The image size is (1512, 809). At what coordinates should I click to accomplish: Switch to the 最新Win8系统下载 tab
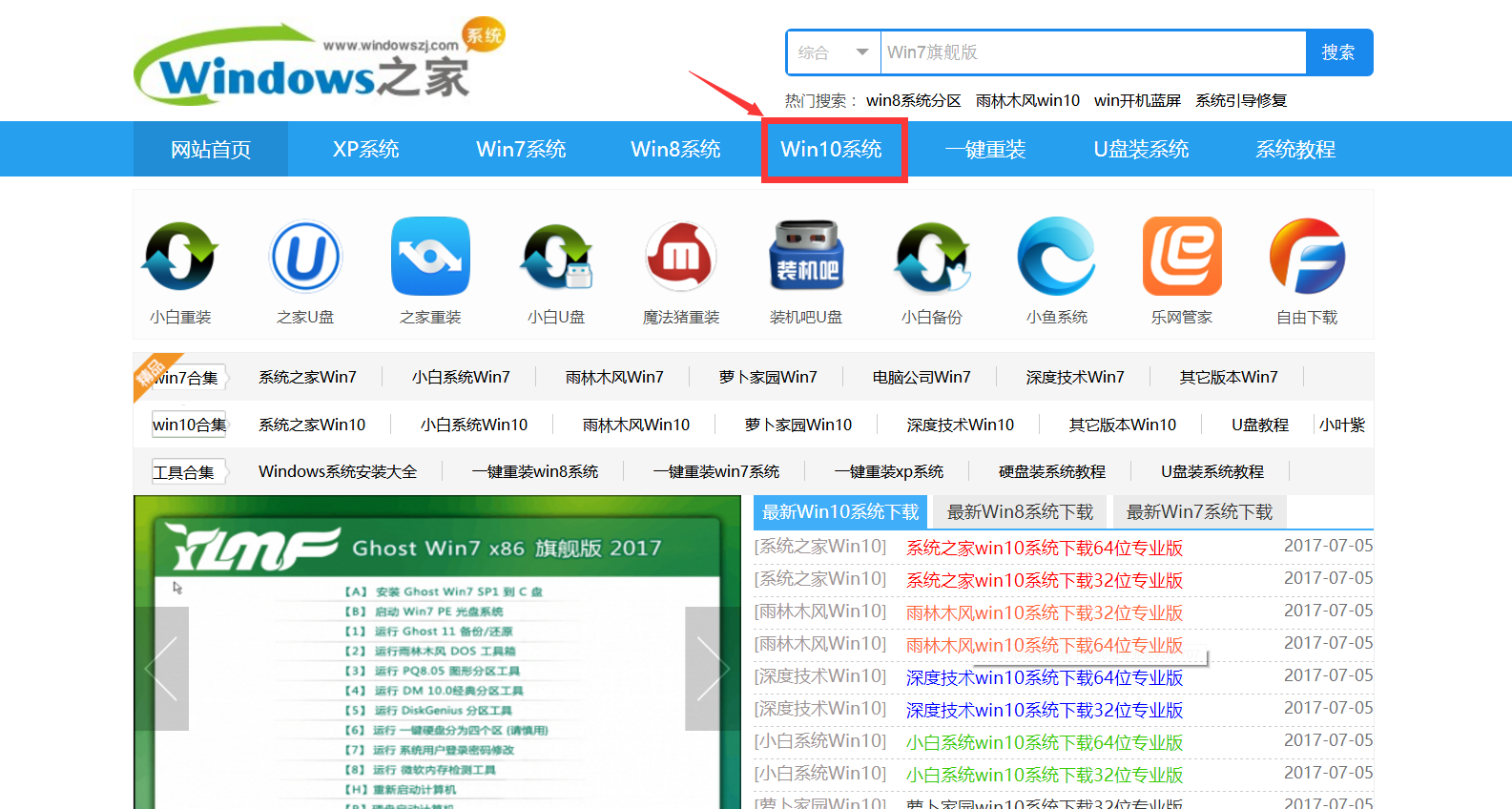pos(1020,512)
